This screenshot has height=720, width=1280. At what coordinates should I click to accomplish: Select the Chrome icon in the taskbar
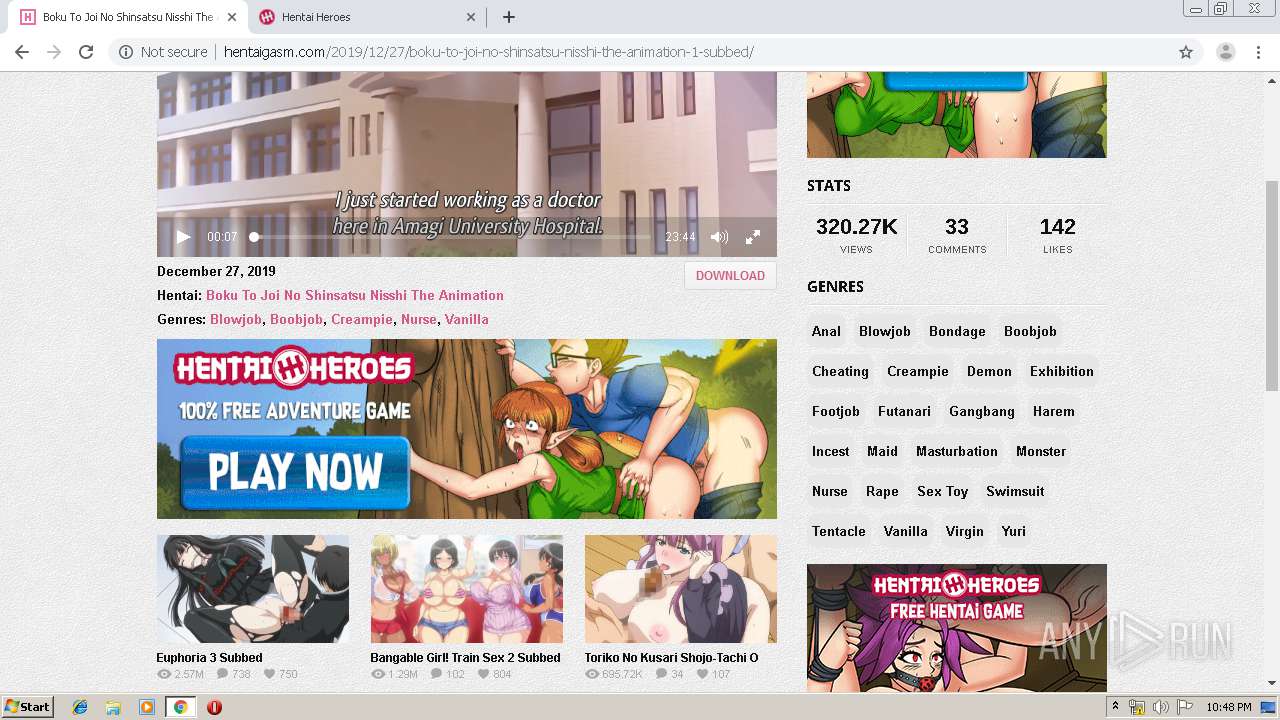tap(181, 707)
